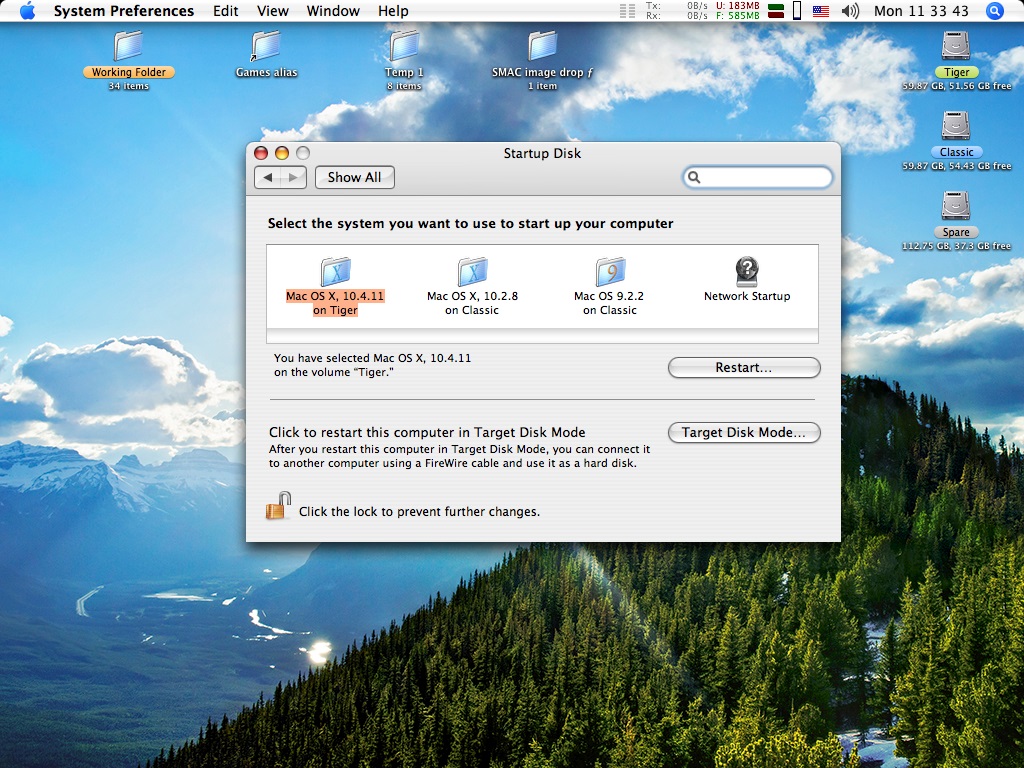Open Spotlight search in menu bar
The height and width of the screenshot is (768, 1024).
pos(995,11)
